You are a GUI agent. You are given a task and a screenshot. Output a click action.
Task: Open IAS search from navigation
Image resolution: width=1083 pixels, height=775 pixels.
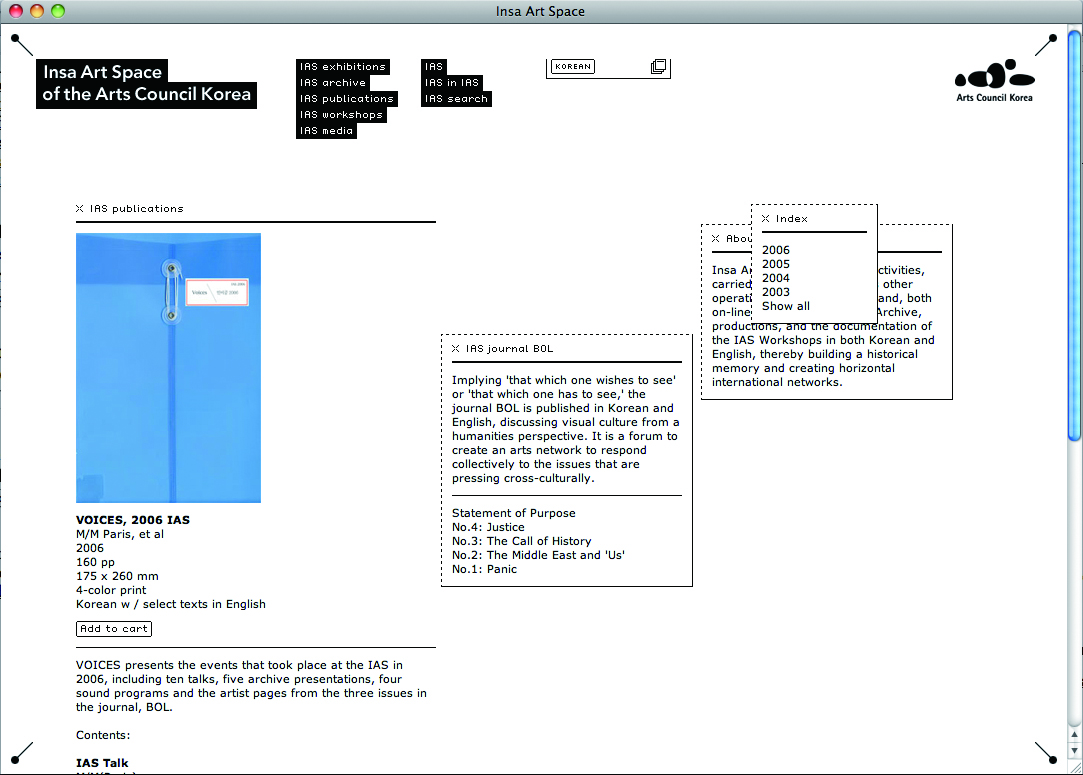456,99
